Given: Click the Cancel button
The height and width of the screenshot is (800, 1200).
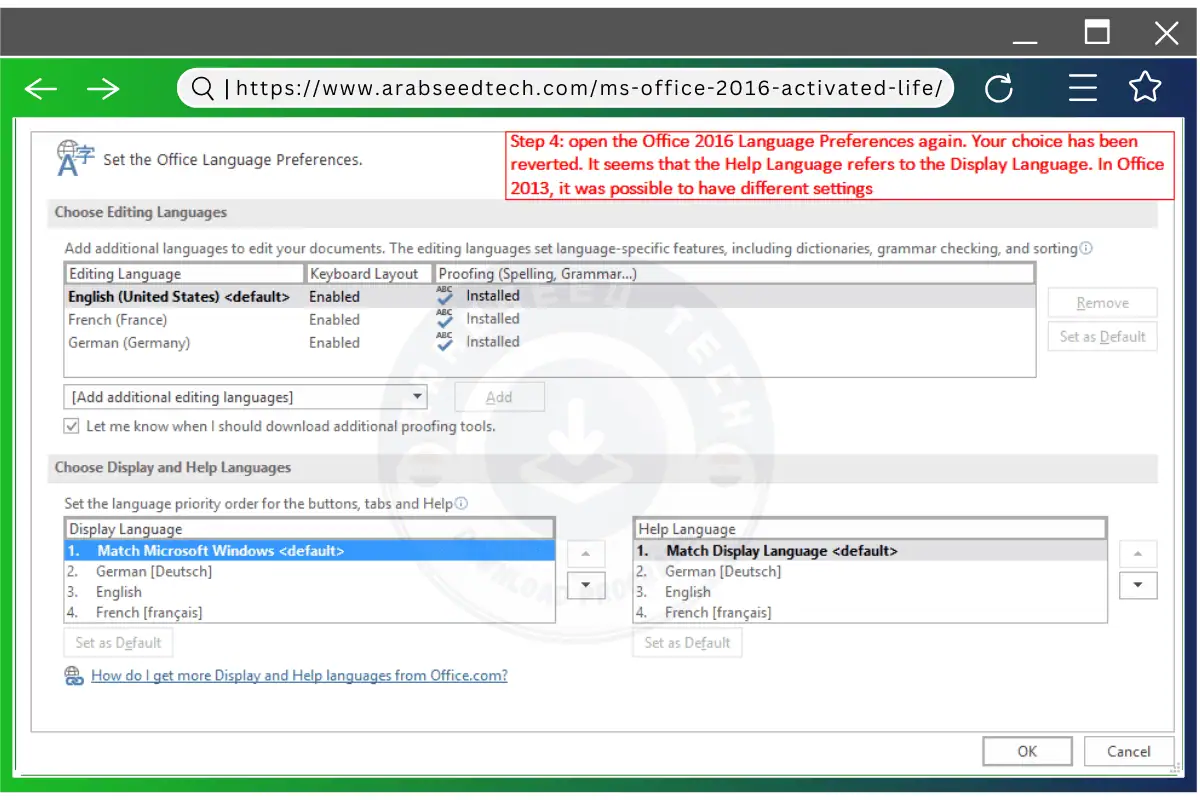Looking at the screenshot, I should point(1129,751).
